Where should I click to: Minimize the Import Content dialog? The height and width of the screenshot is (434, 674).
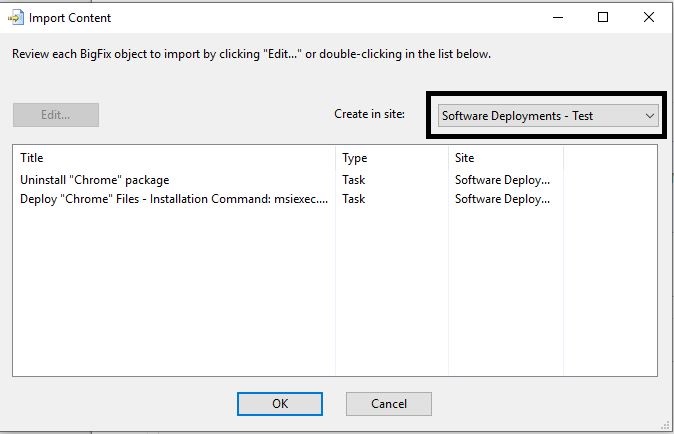(558, 18)
